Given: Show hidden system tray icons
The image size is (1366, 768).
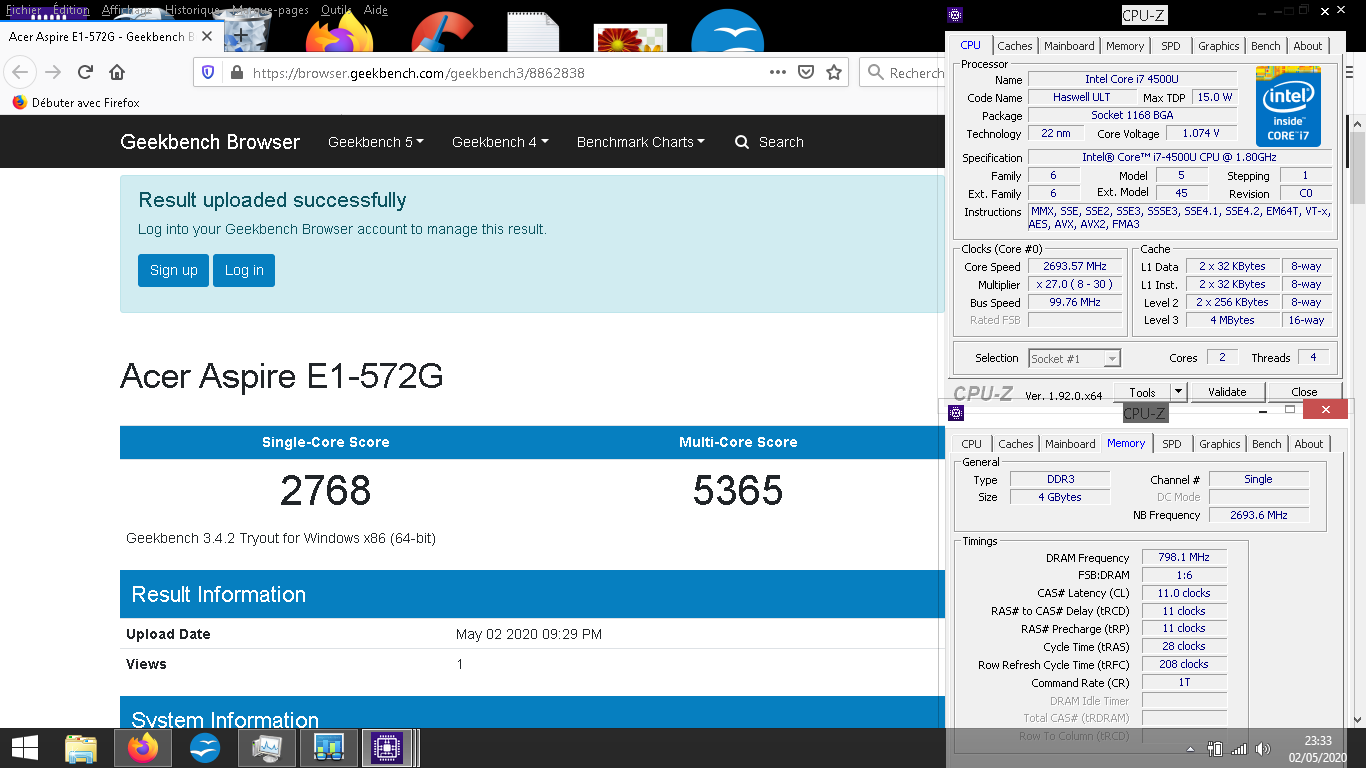Looking at the screenshot, I should coord(1190,748).
